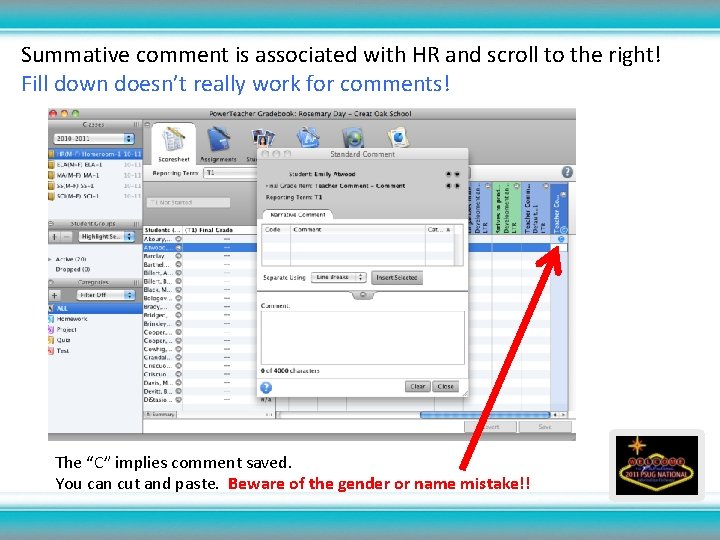Click the info circle next to DiBiasio

179,400
